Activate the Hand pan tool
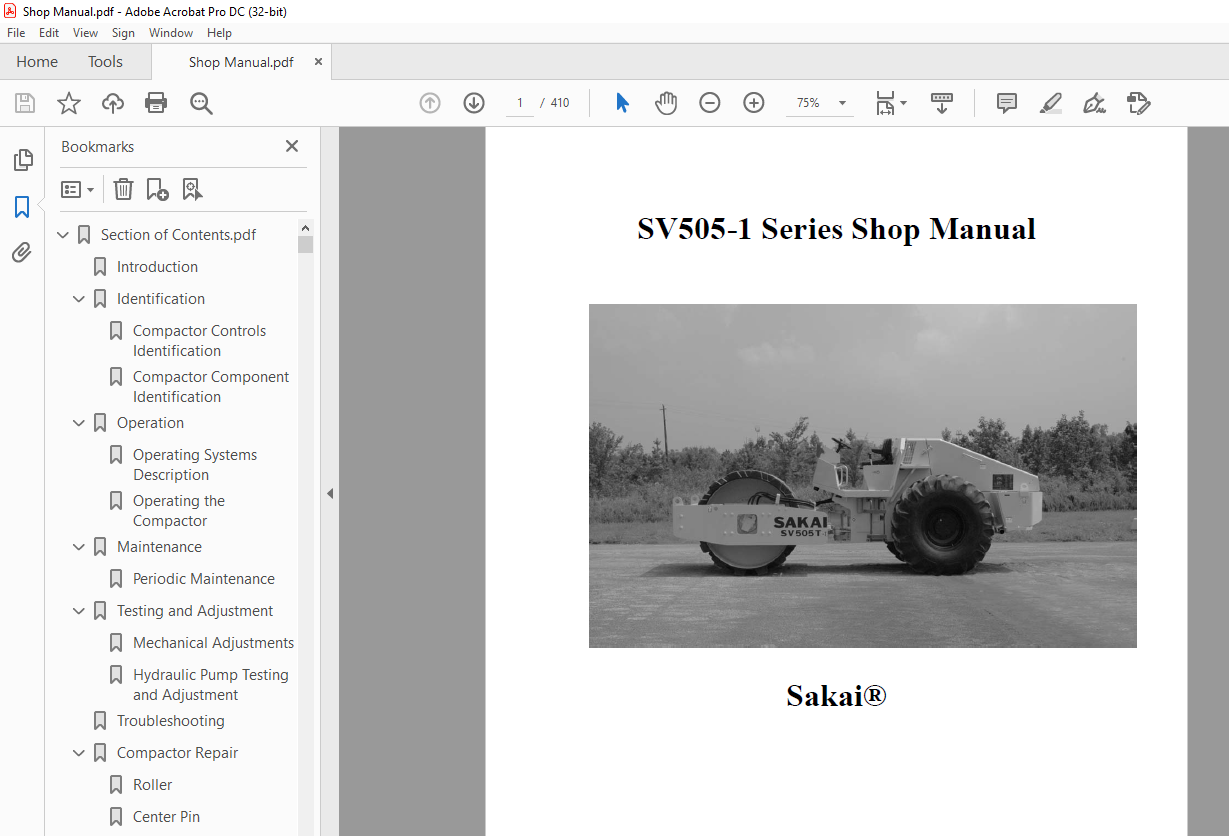The height and width of the screenshot is (836, 1229). pos(666,103)
